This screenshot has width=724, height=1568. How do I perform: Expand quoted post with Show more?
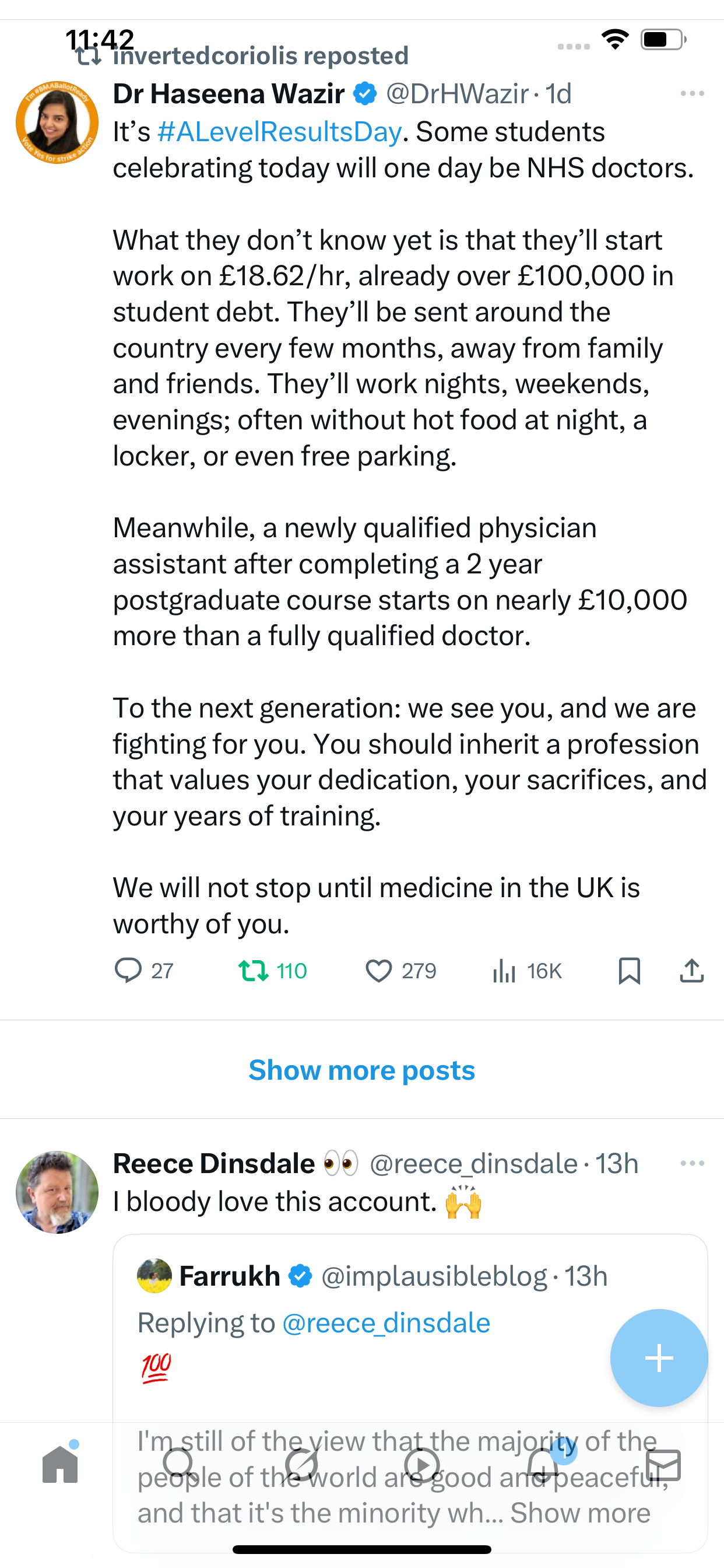coord(580,1513)
